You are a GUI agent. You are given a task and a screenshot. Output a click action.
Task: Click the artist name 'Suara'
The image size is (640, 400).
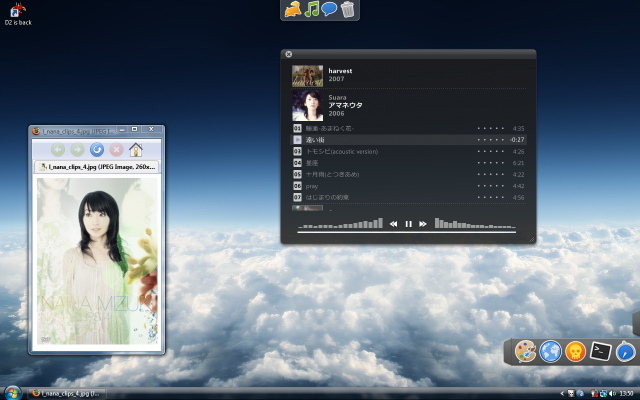click(x=337, y=98)
